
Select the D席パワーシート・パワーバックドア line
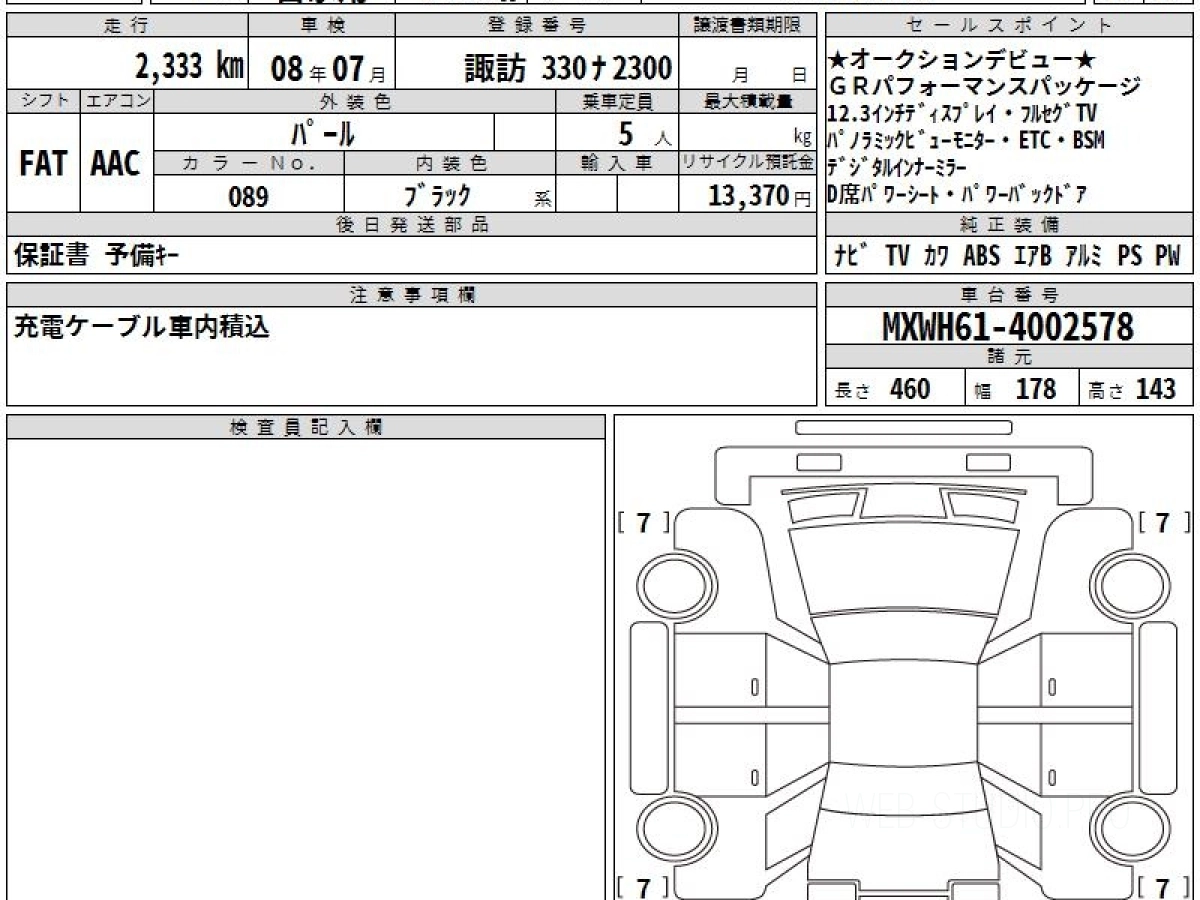(958, 193)
